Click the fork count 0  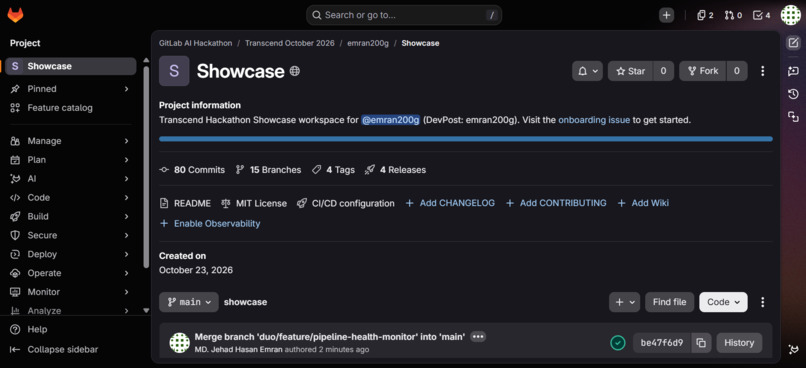[x=737, y=71]
